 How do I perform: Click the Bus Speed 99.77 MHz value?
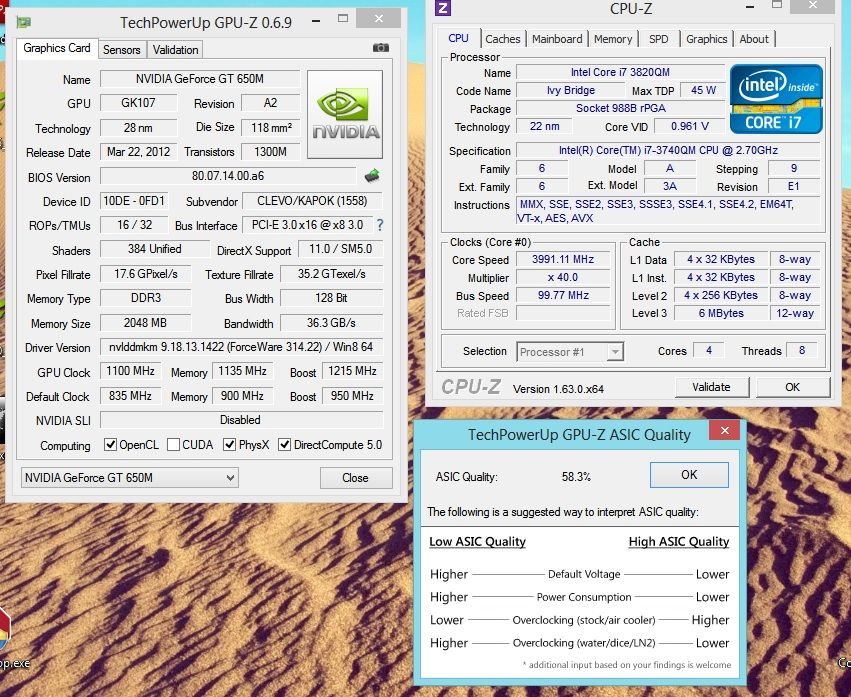(x=563, y=295)
